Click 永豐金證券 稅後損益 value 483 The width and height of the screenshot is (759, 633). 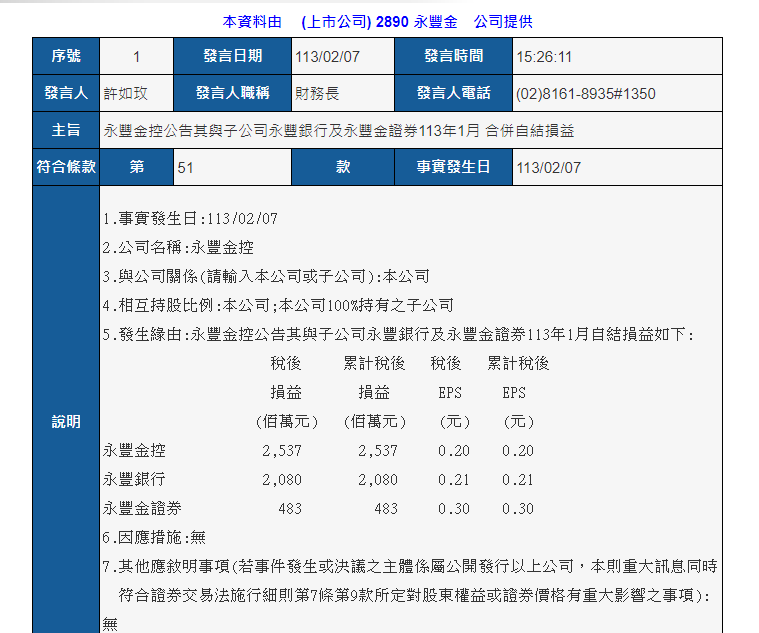tap(290, 509)
